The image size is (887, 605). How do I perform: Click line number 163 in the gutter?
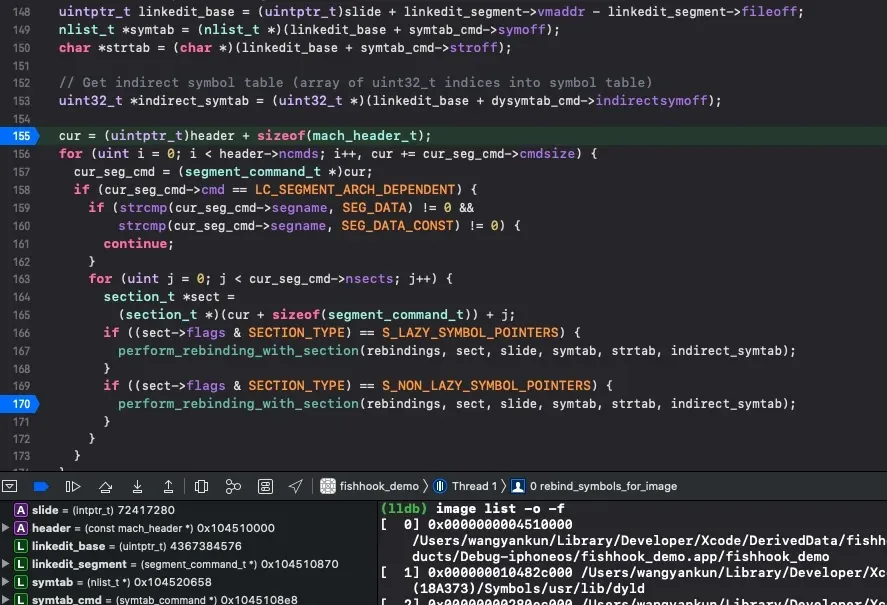click(x=21, y=279)
